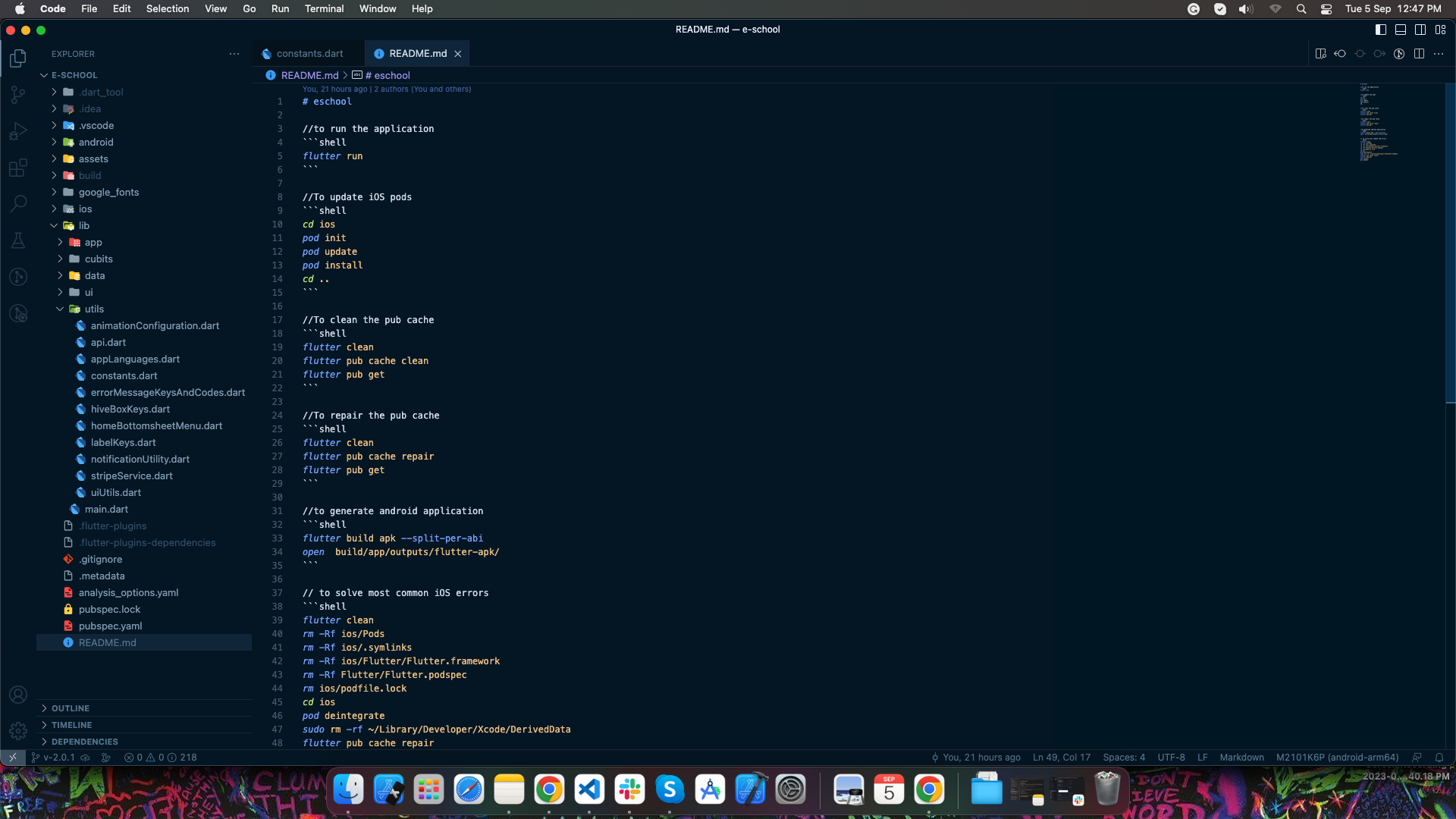The width and height of the screenshot is (1456, 819).
Task: Expand the android folder
Action: [x=95, y=142]
